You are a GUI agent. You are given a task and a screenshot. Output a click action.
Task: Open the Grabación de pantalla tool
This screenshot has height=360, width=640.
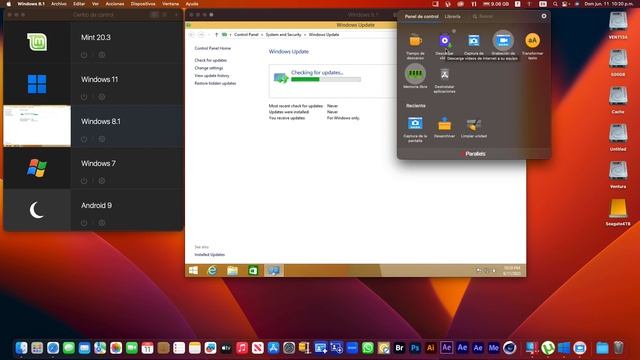pos(503,40)
